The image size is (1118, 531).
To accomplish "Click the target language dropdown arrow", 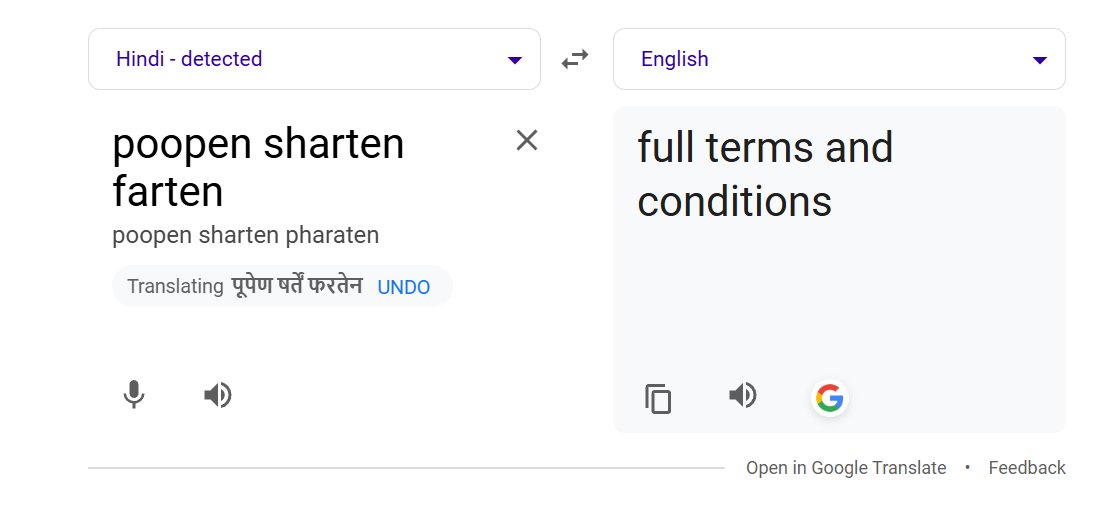I will click(1040, 60).
